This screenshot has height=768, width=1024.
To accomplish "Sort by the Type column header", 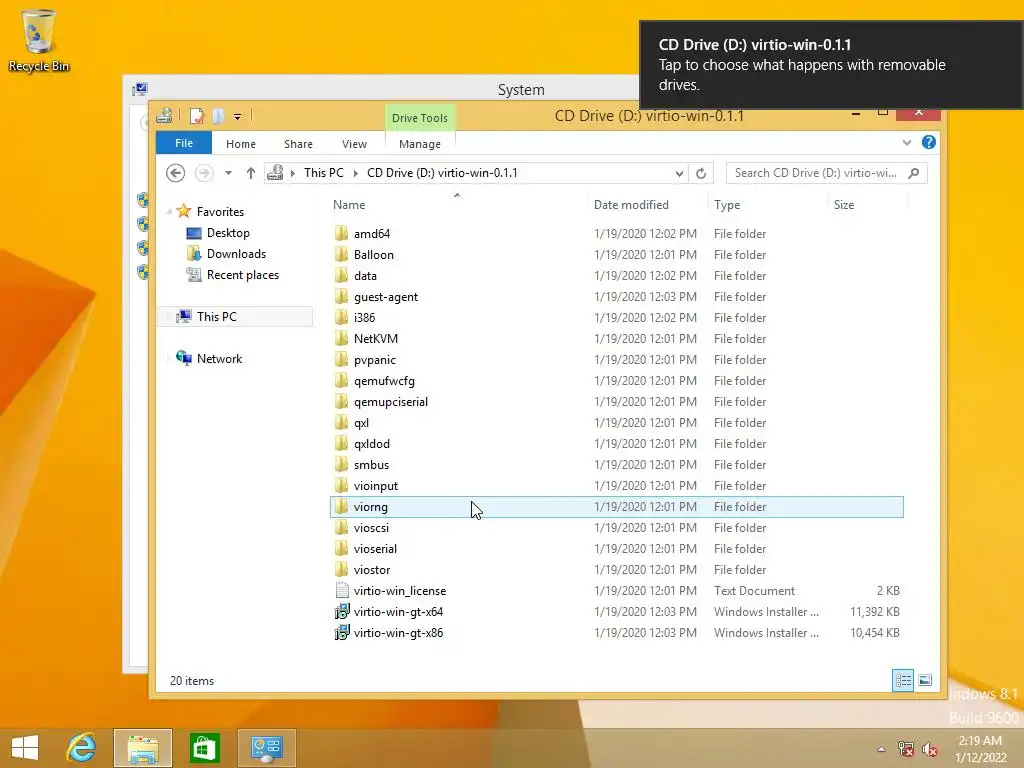I will coord(727,205).
